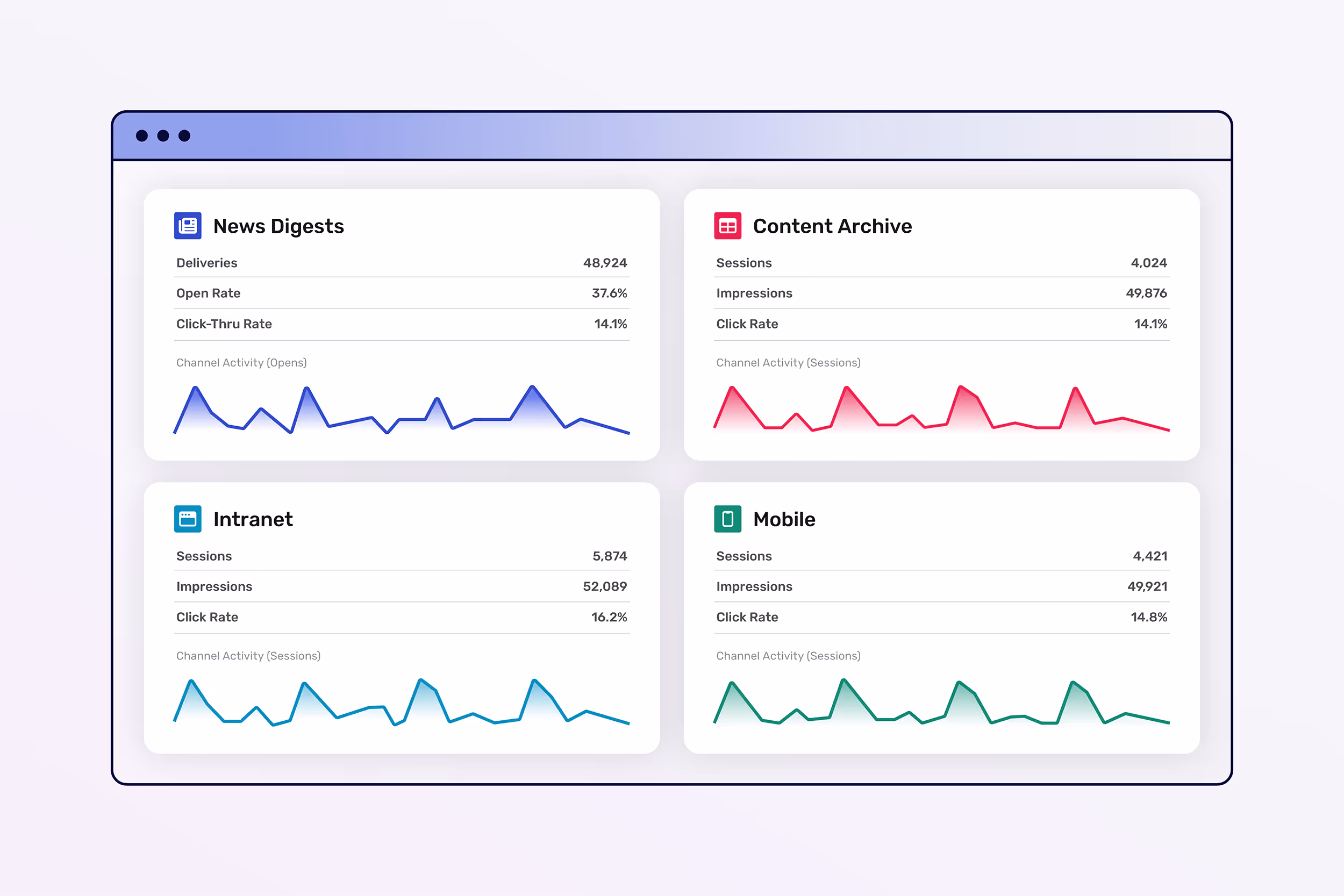Select the Content Archive grid icon
This screenshot has height=896, width=1344.
(x=727, y=226)
